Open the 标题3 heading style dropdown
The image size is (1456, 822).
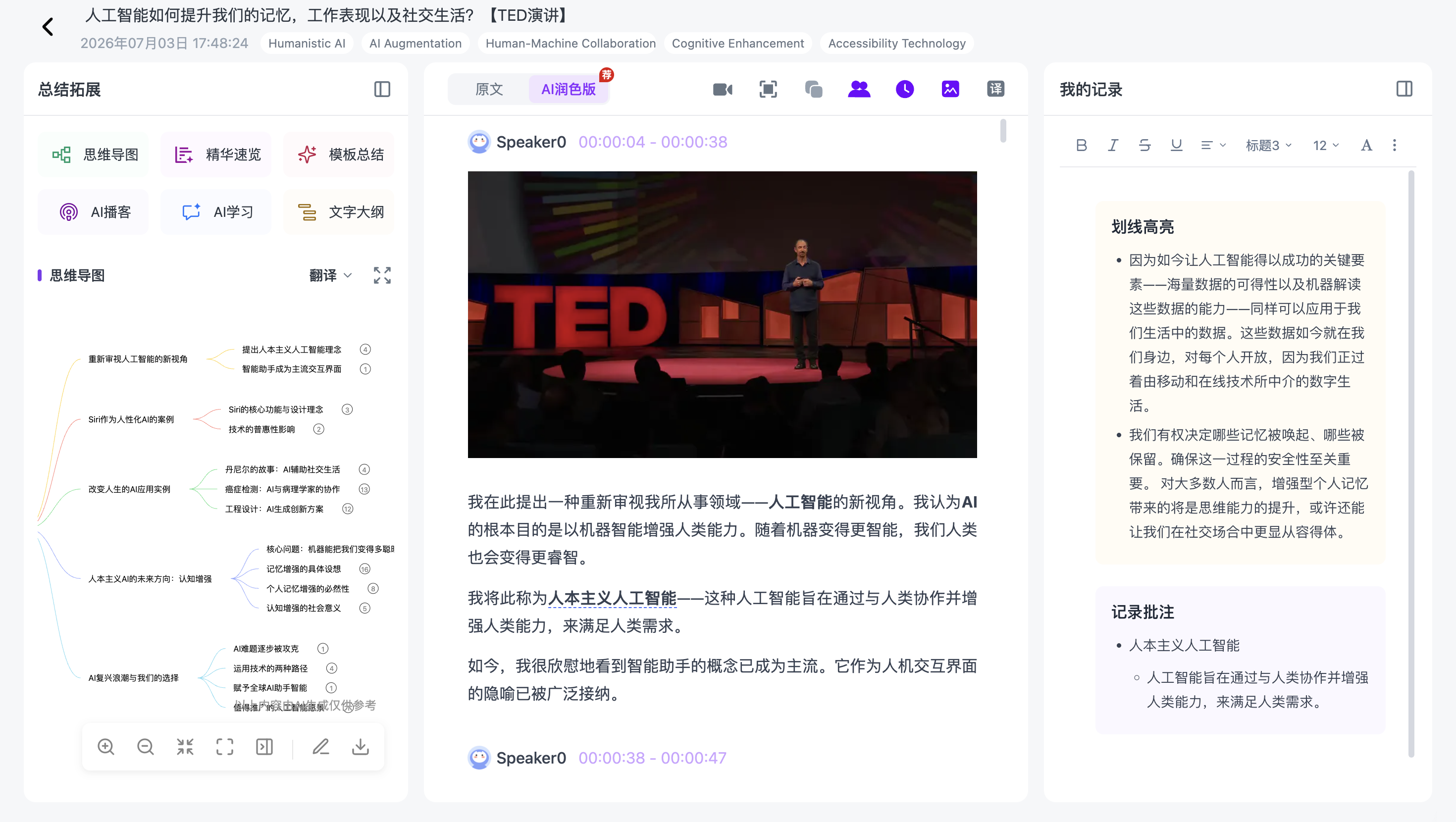point(1268,145)
